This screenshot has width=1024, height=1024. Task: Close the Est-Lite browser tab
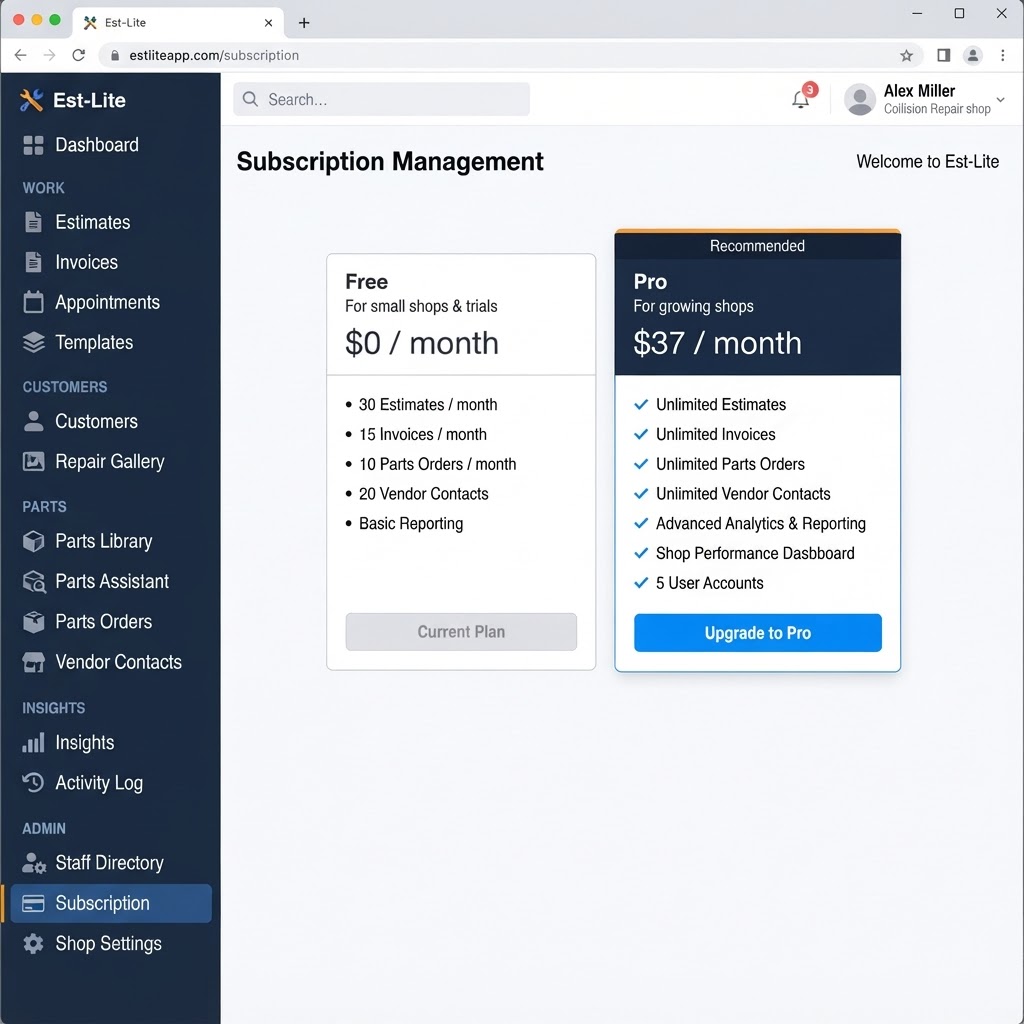268,23
